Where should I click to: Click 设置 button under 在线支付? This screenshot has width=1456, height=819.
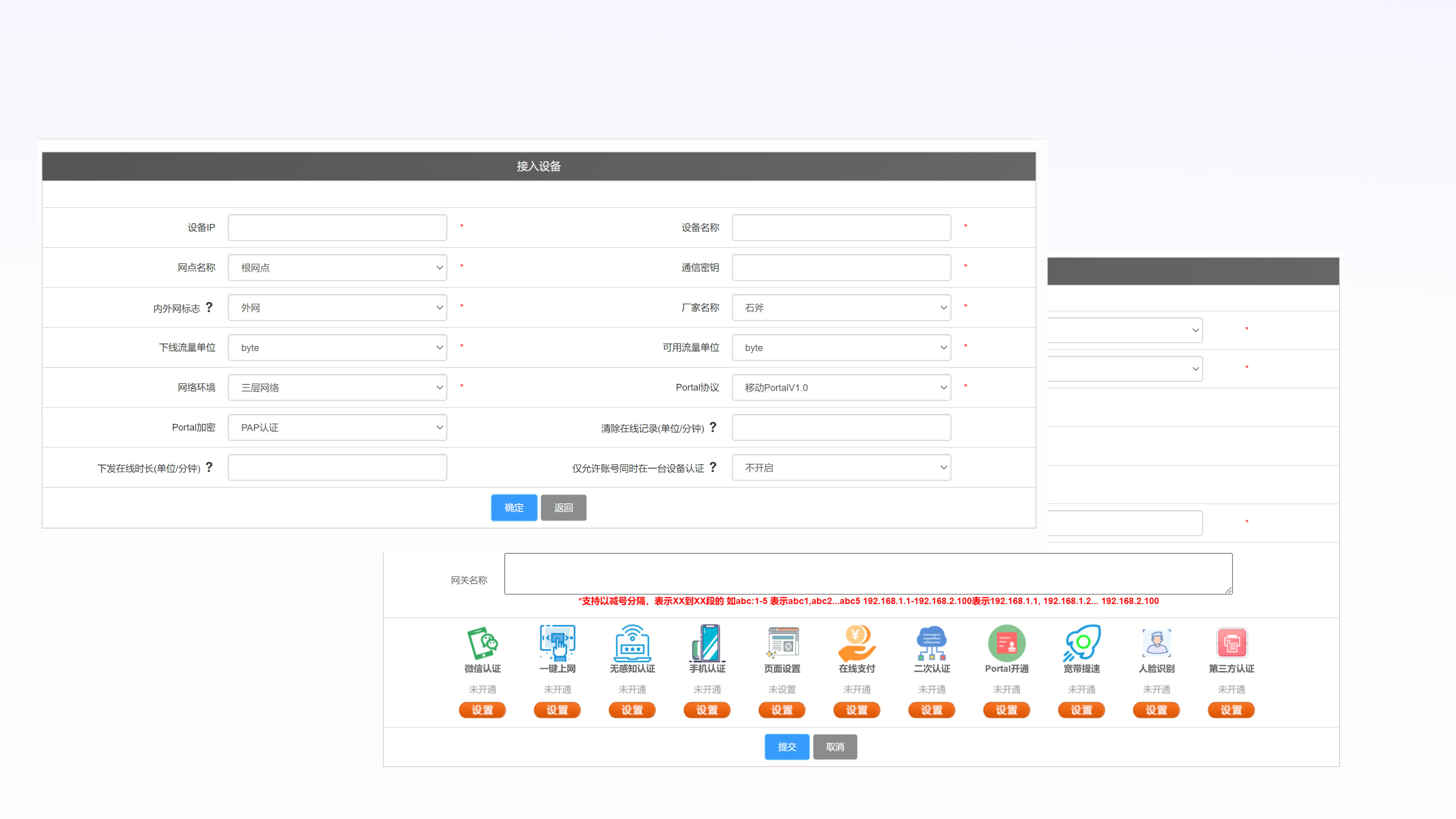(857, 710)
